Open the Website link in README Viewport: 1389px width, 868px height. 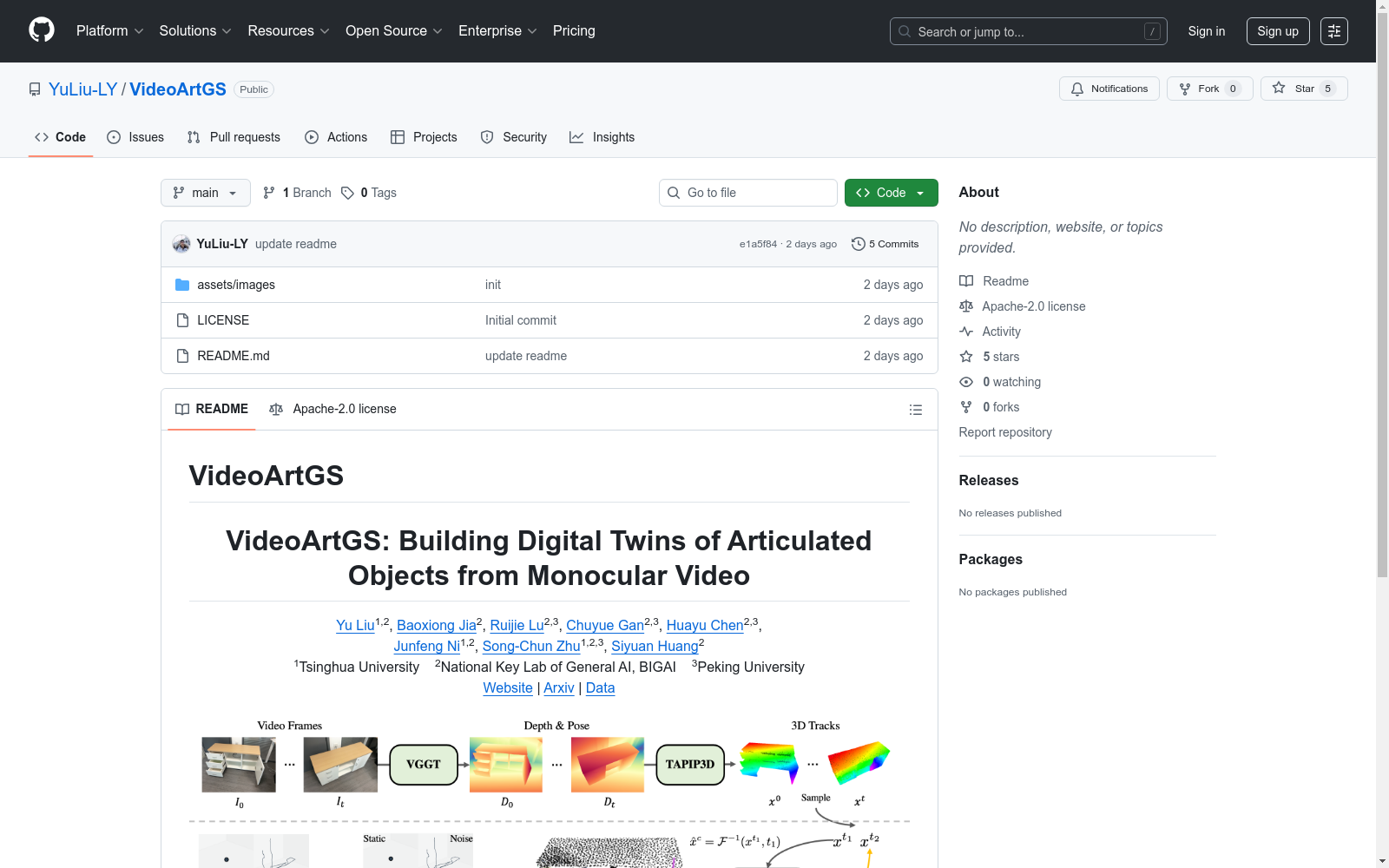[508, 688]
